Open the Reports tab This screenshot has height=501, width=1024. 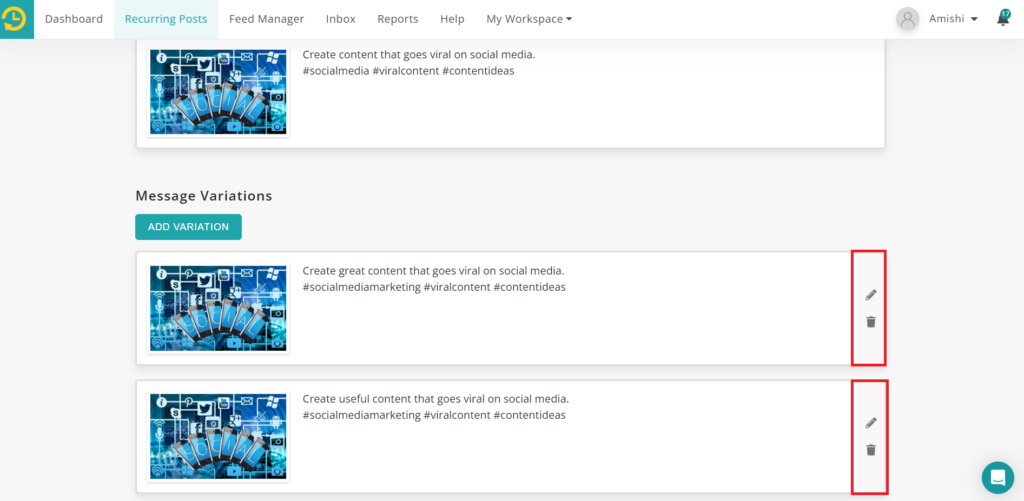pyautogui.click(x=398, y=19)
